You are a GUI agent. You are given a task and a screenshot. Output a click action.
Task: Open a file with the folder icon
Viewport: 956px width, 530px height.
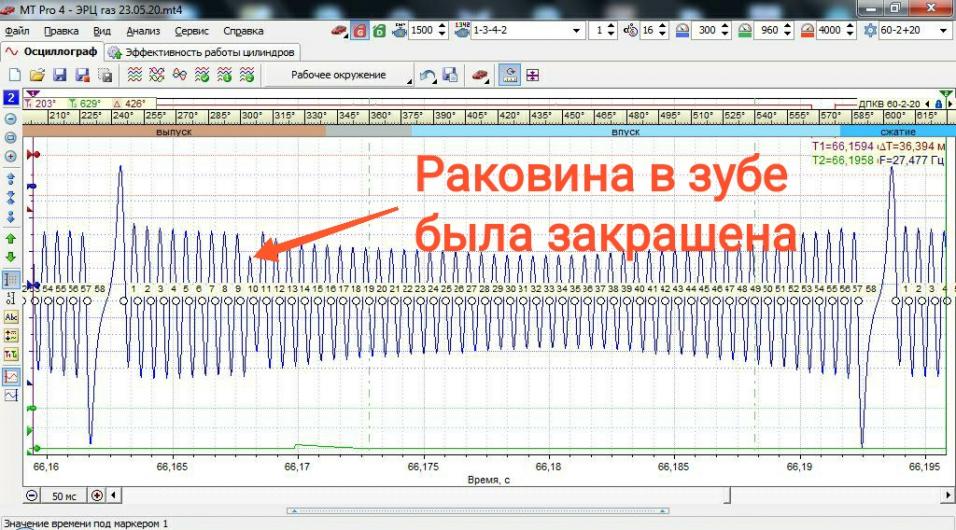(36, 75)
